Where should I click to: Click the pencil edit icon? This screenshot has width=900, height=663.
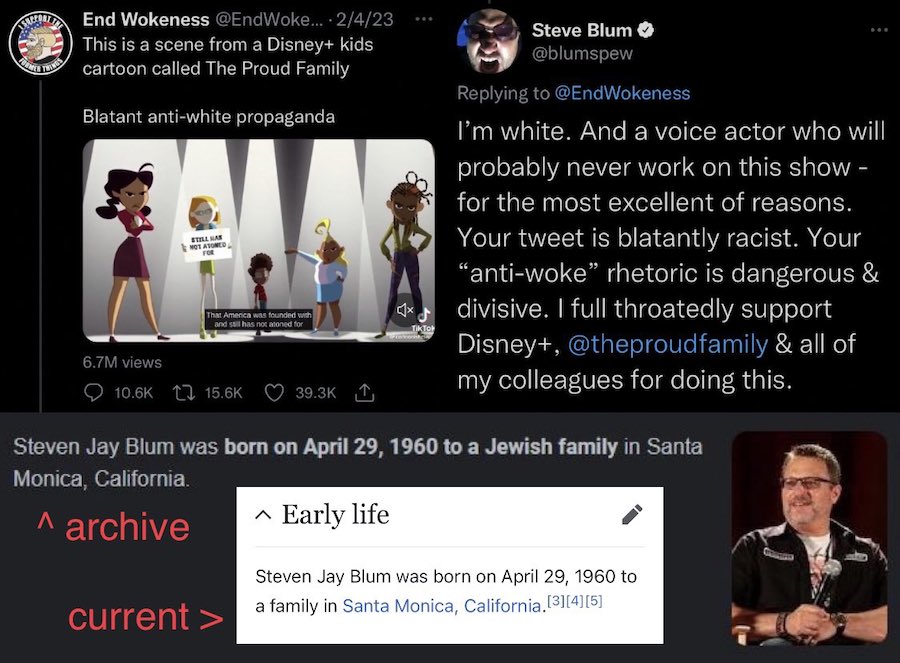click(632, 514)
